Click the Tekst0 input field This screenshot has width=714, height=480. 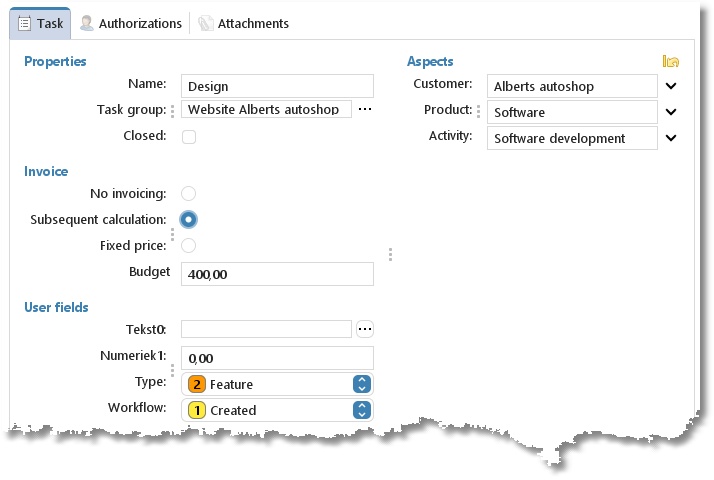click(266, 329)
